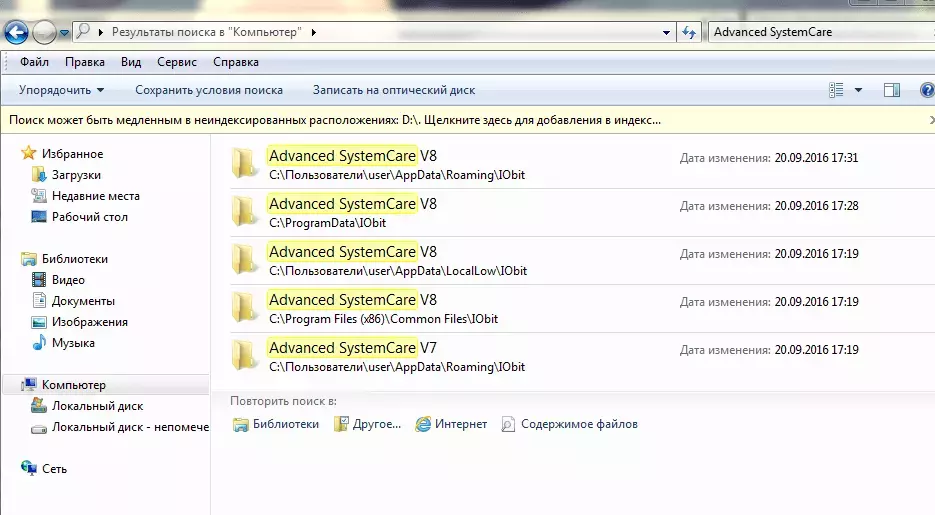Select Сеть in the navigation pane
Viewport: 935px width, 515px height.
54,469
